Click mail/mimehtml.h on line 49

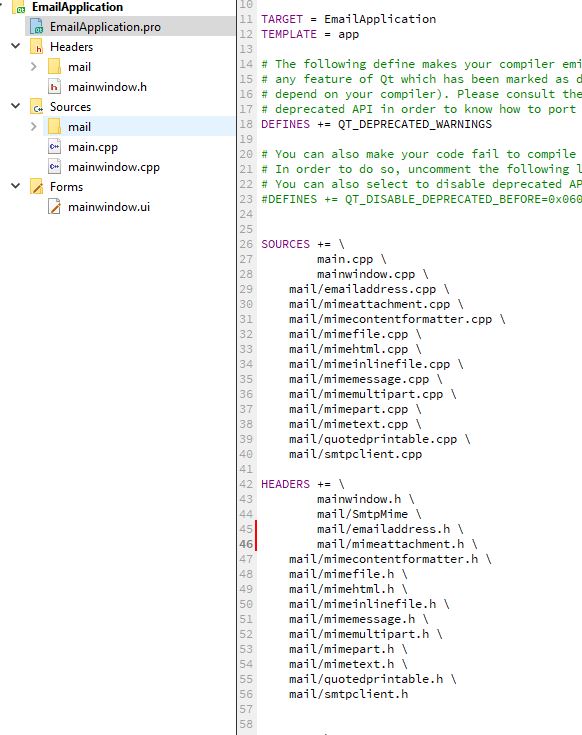point(342,589)
